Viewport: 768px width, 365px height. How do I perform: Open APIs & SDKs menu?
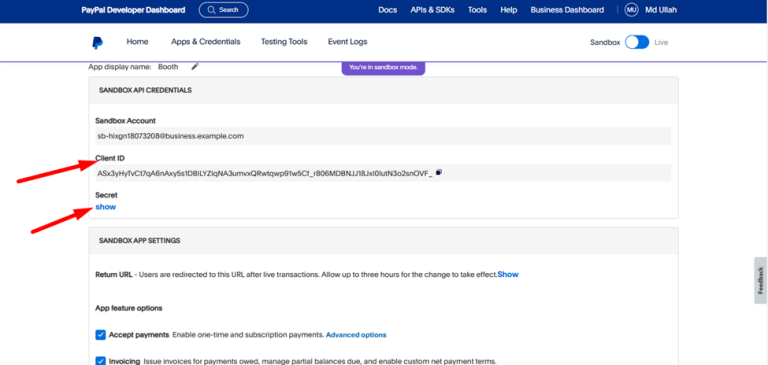click(x=432, y=10)
